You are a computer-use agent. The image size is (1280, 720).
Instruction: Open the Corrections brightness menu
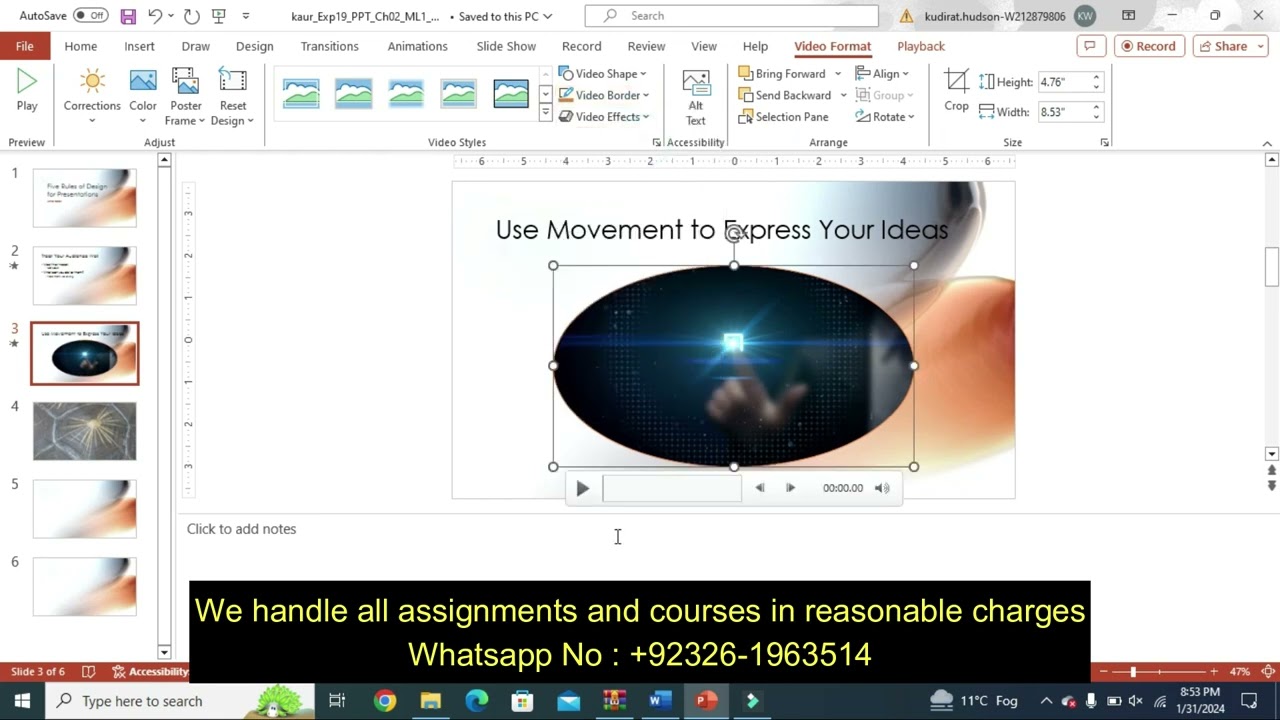pos(92,96)
